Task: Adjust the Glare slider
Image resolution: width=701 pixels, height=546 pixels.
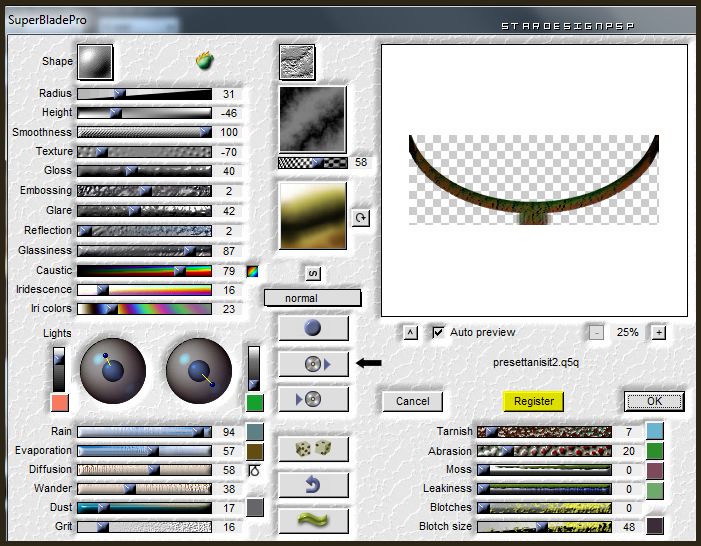Action: click(144, 211)
